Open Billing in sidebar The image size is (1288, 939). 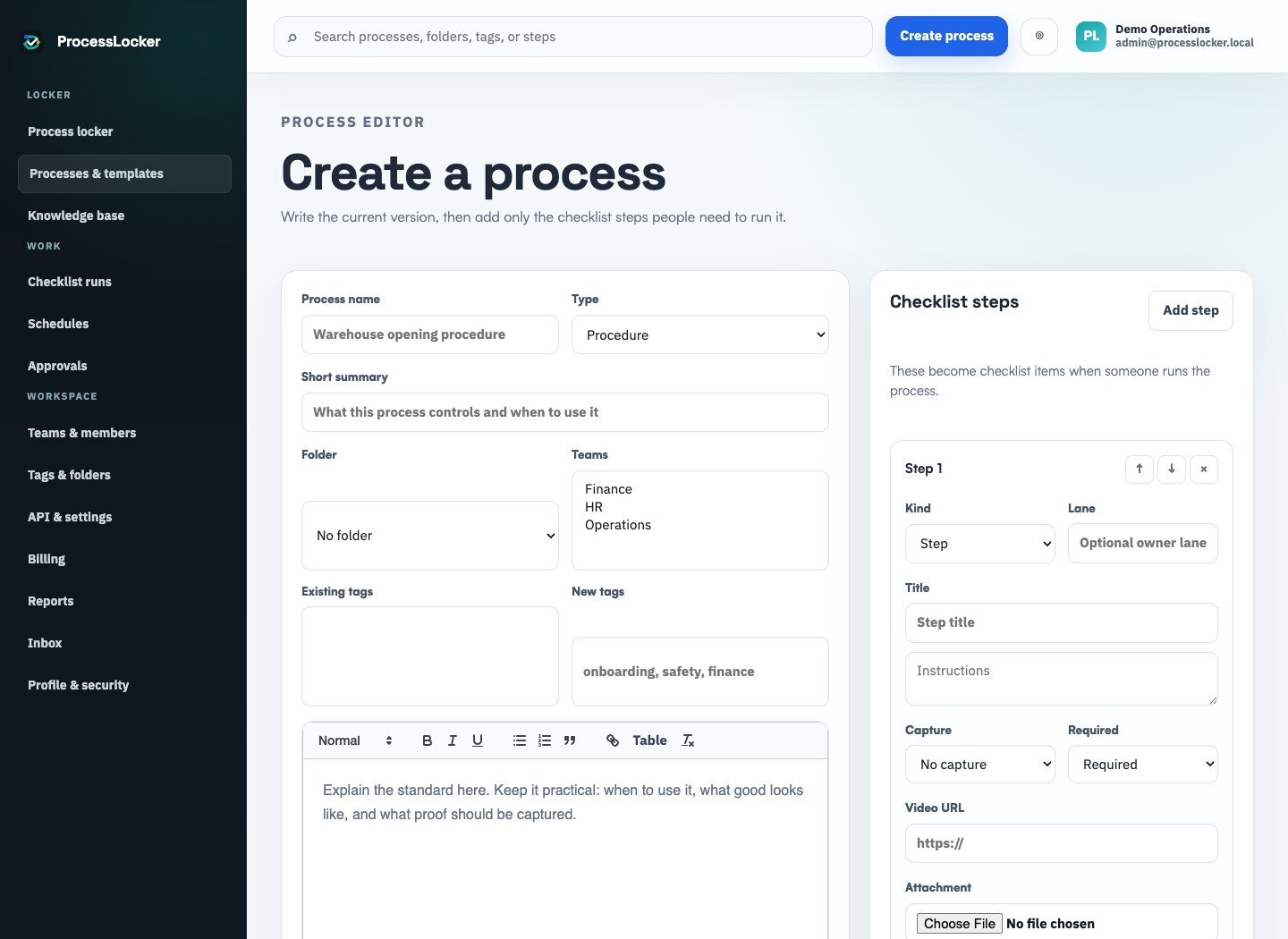coord(124,559)
